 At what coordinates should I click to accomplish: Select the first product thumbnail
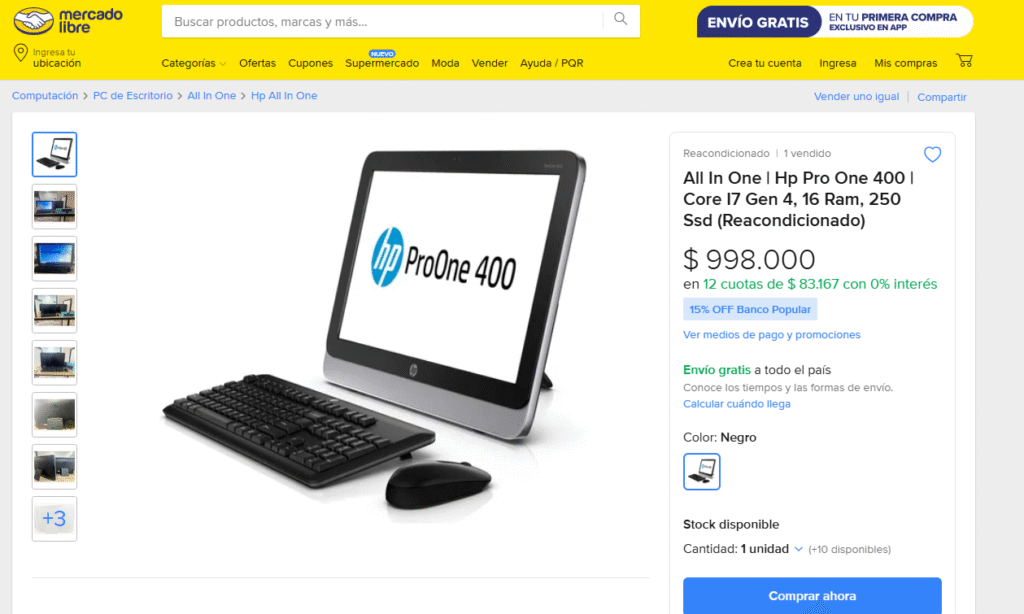pos(54,154)
